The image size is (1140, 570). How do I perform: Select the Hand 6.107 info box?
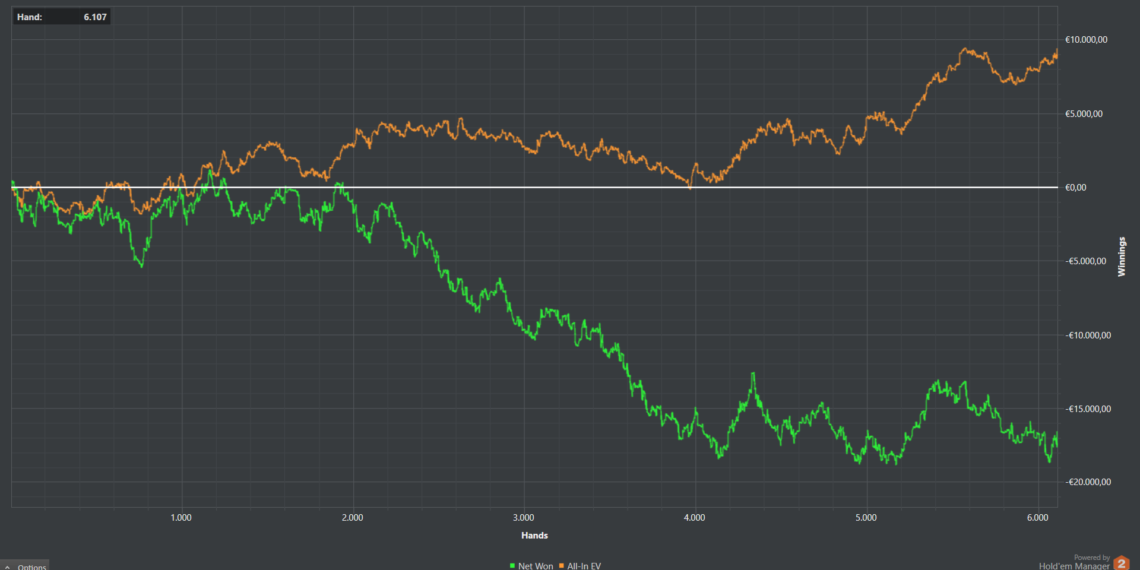[61, 17]
